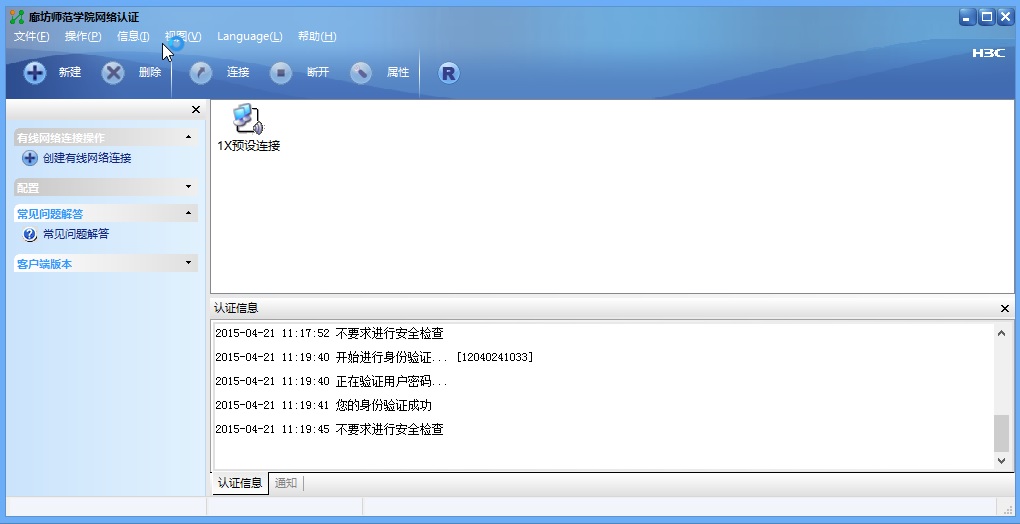Click the application logo in title bar
The height and width of the screenshot is (524, 1020).
(x=17, y=17)
